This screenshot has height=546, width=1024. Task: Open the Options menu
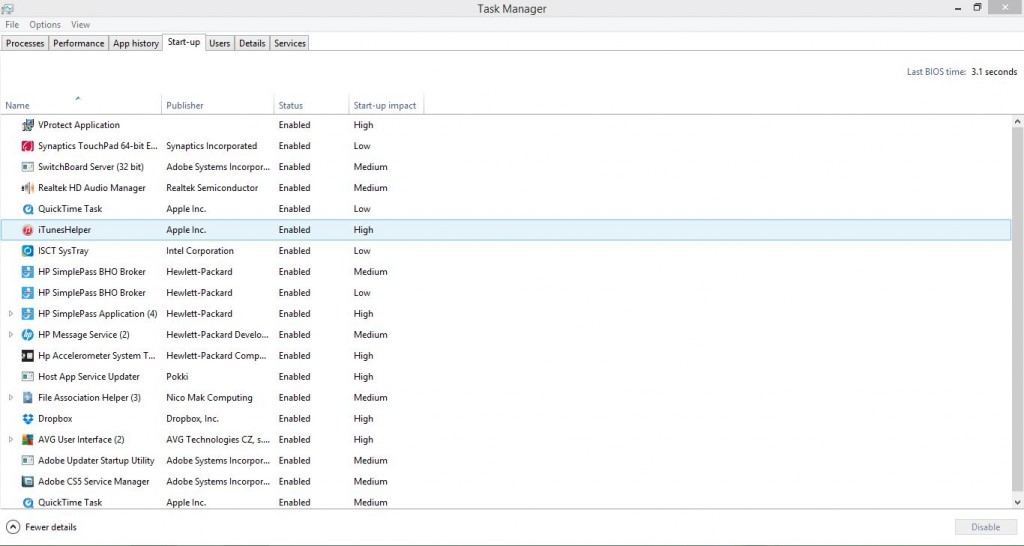[x=44, y=25]
